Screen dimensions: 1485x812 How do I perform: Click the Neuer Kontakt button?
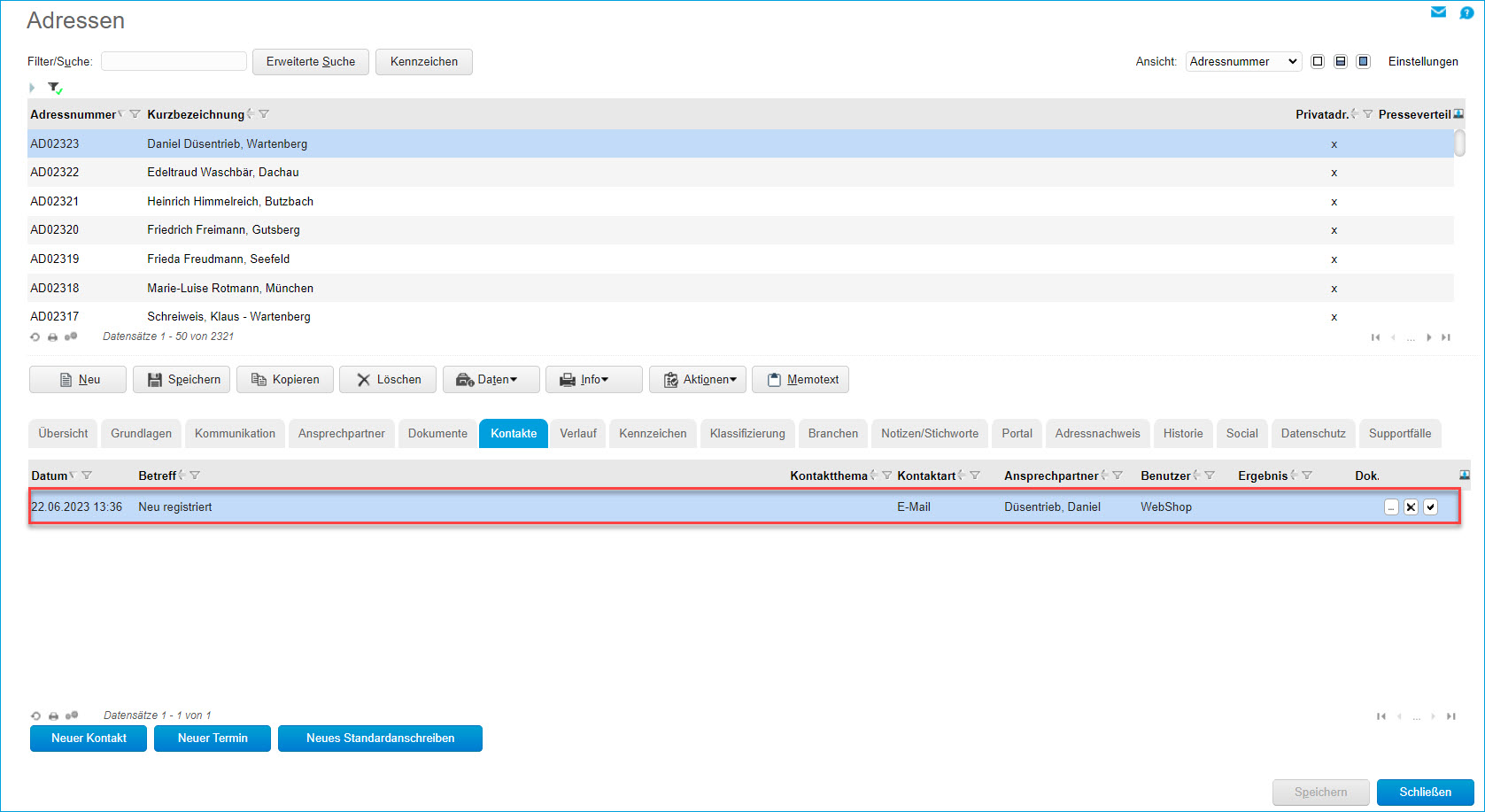89,738
